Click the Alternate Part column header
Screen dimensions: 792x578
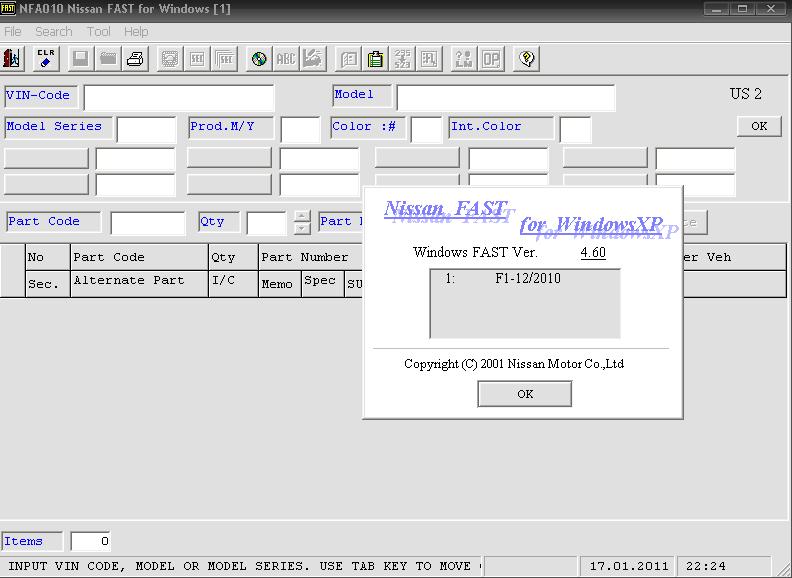coord(139,283)
